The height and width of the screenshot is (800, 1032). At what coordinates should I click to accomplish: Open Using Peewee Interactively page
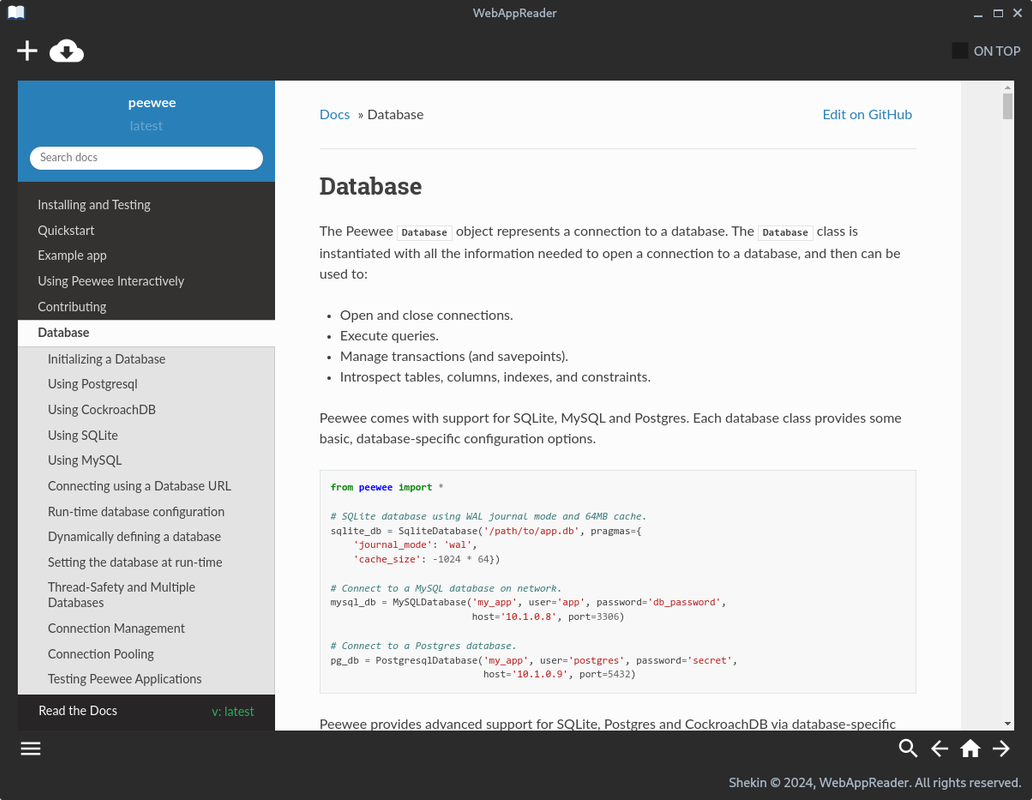pyautogui.click(x=111, y=281)
